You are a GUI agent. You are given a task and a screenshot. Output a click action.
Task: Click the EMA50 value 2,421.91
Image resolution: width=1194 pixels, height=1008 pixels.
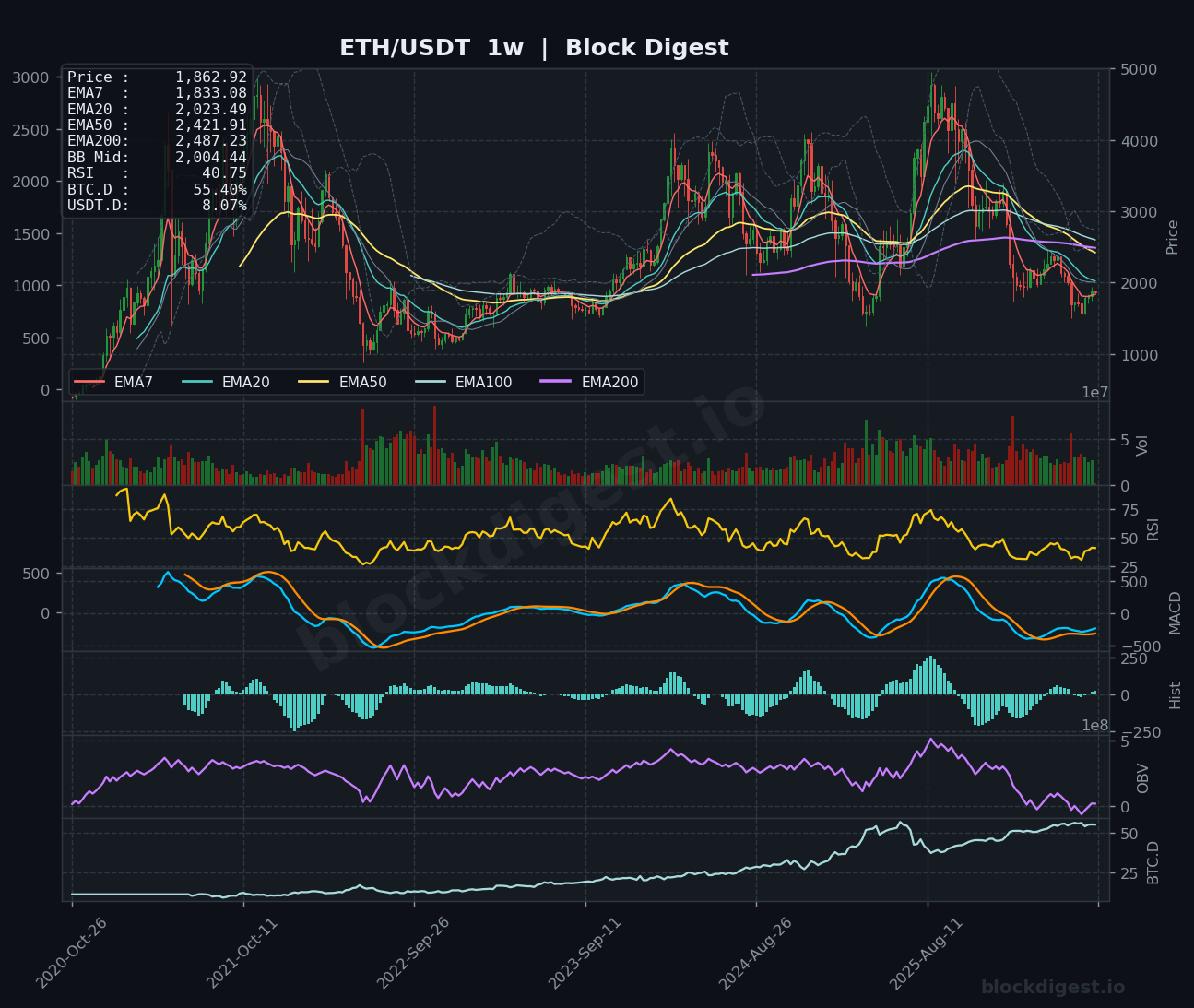pos(211,125)
